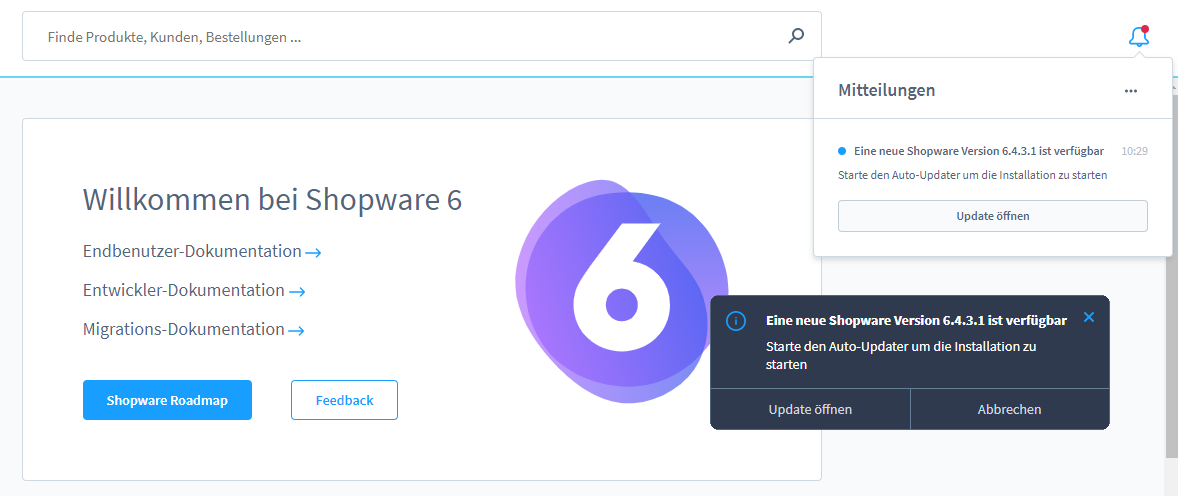The height and width of the screenshot is (496, 1178).
Task: Click the Shopware 6 logo graphic
Action: pos(621,292)
